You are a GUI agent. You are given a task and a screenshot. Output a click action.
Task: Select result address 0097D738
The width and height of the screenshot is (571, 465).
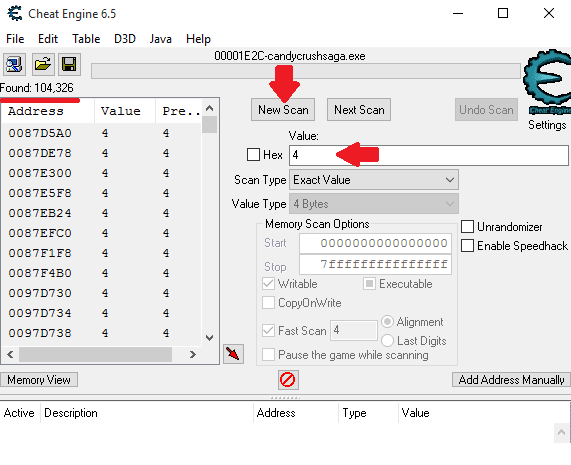pos(40,333)
